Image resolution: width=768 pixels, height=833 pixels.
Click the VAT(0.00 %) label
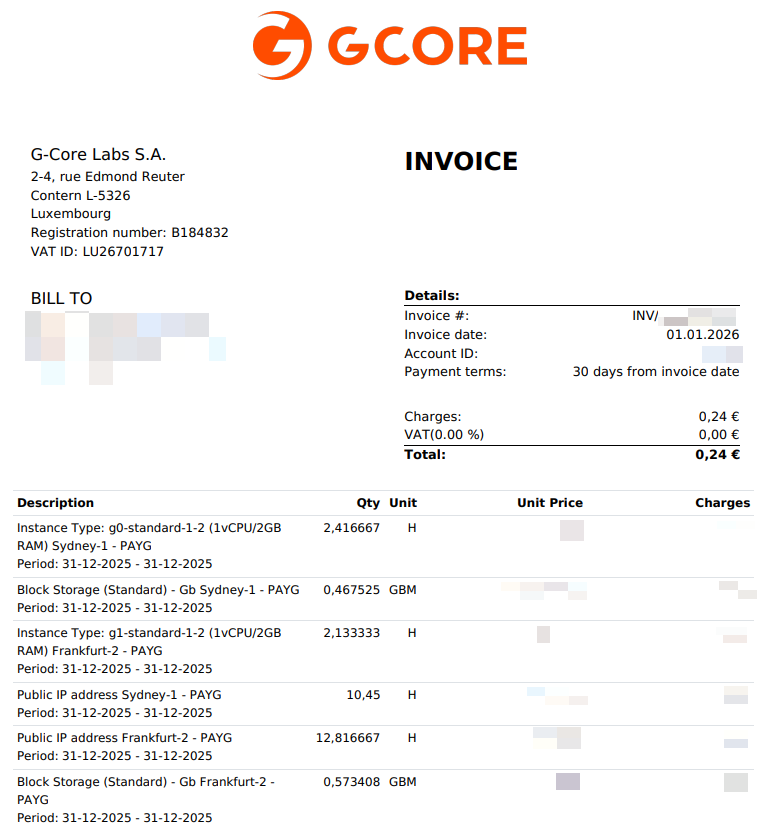pos(444,435)
